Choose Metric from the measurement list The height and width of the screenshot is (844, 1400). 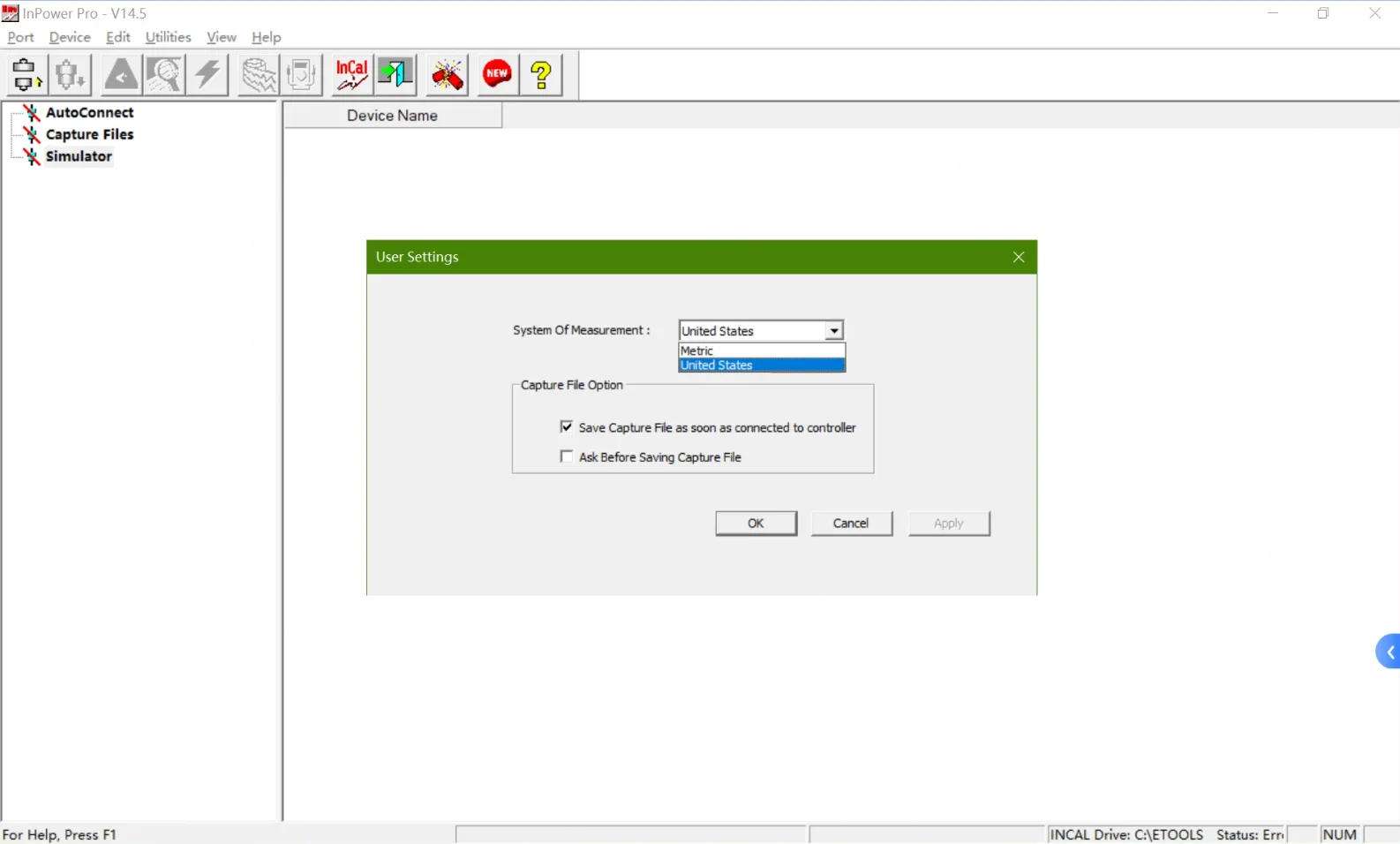coord(762,350)
